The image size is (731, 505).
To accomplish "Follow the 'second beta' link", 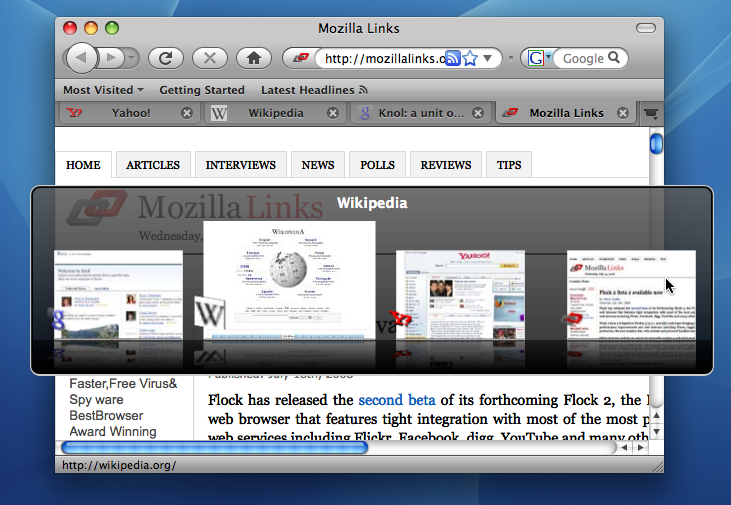I will 397,400.
